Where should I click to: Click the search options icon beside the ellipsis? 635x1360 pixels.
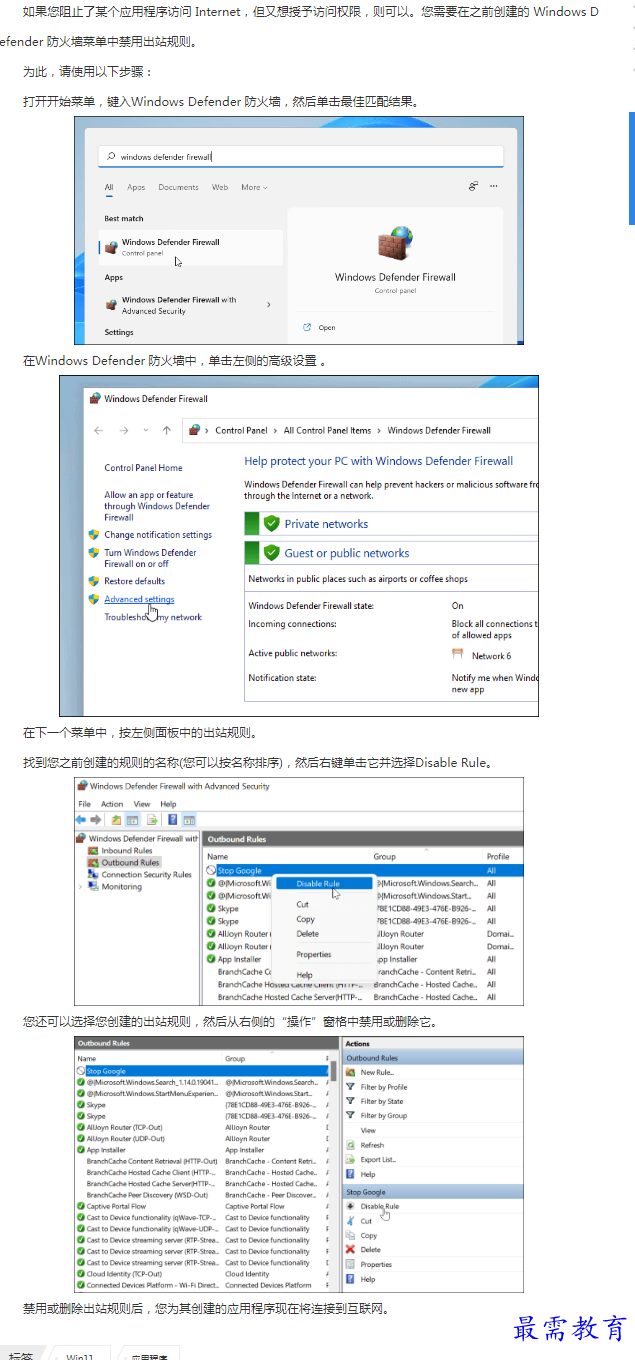click(473, 186)
